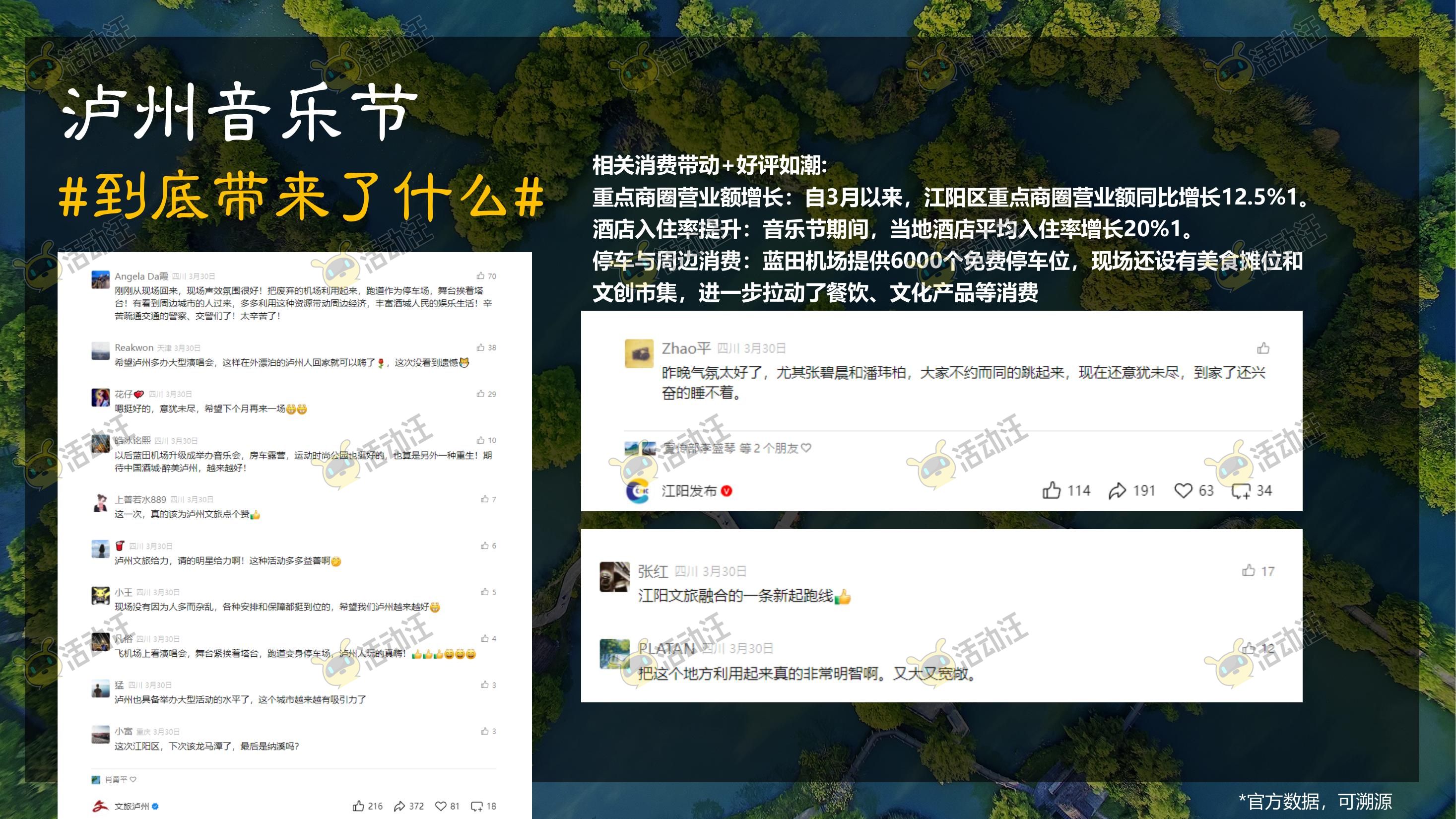The height and width of the screenshot is (819, 1456).
Task: Click the share icon showing 372
Action: coord(399,806)
